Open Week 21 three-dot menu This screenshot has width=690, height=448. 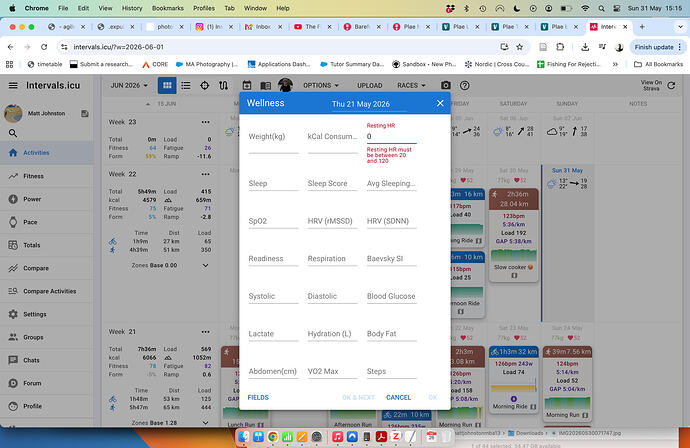coord(206,332)
